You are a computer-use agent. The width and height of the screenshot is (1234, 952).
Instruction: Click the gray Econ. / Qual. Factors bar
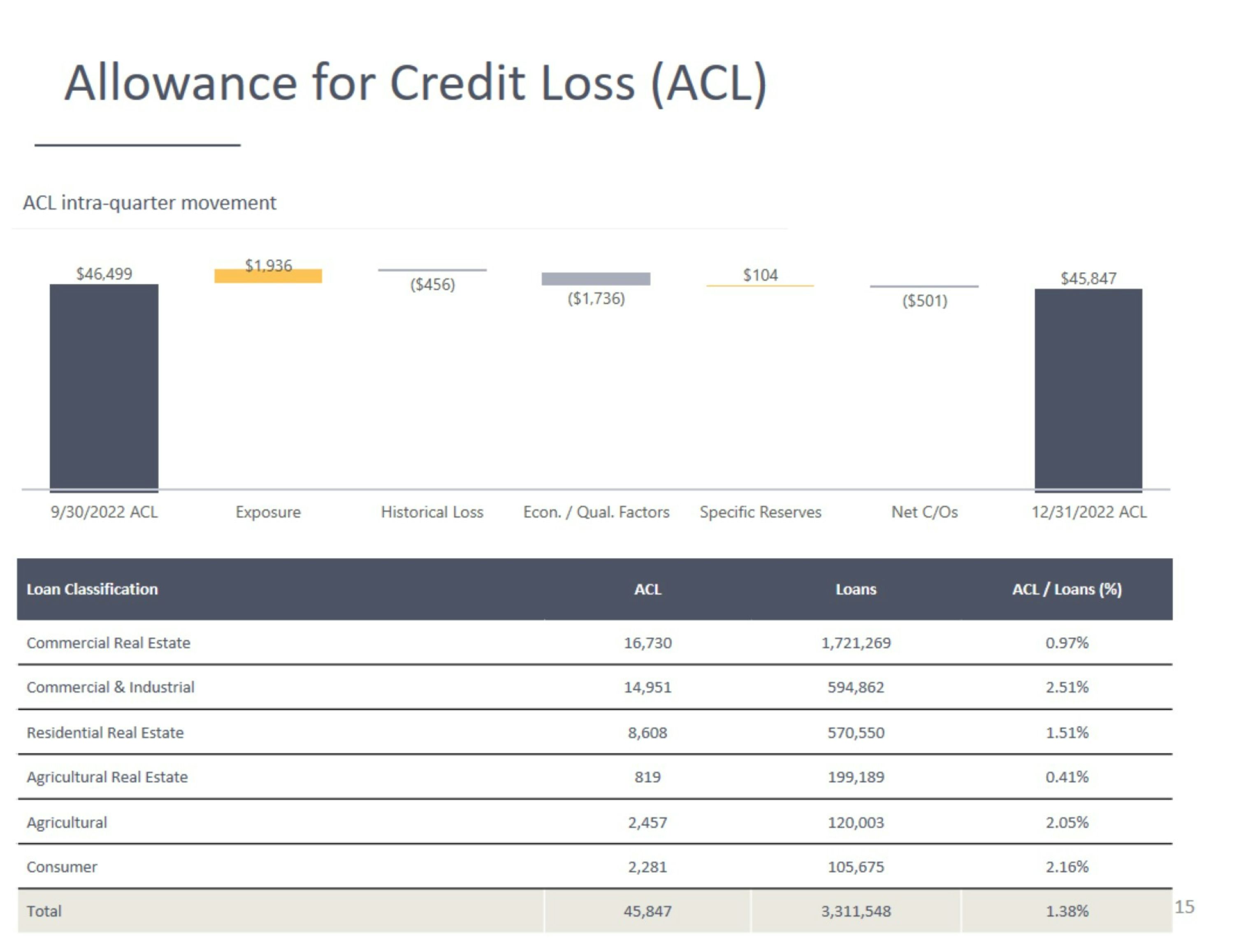596,278
